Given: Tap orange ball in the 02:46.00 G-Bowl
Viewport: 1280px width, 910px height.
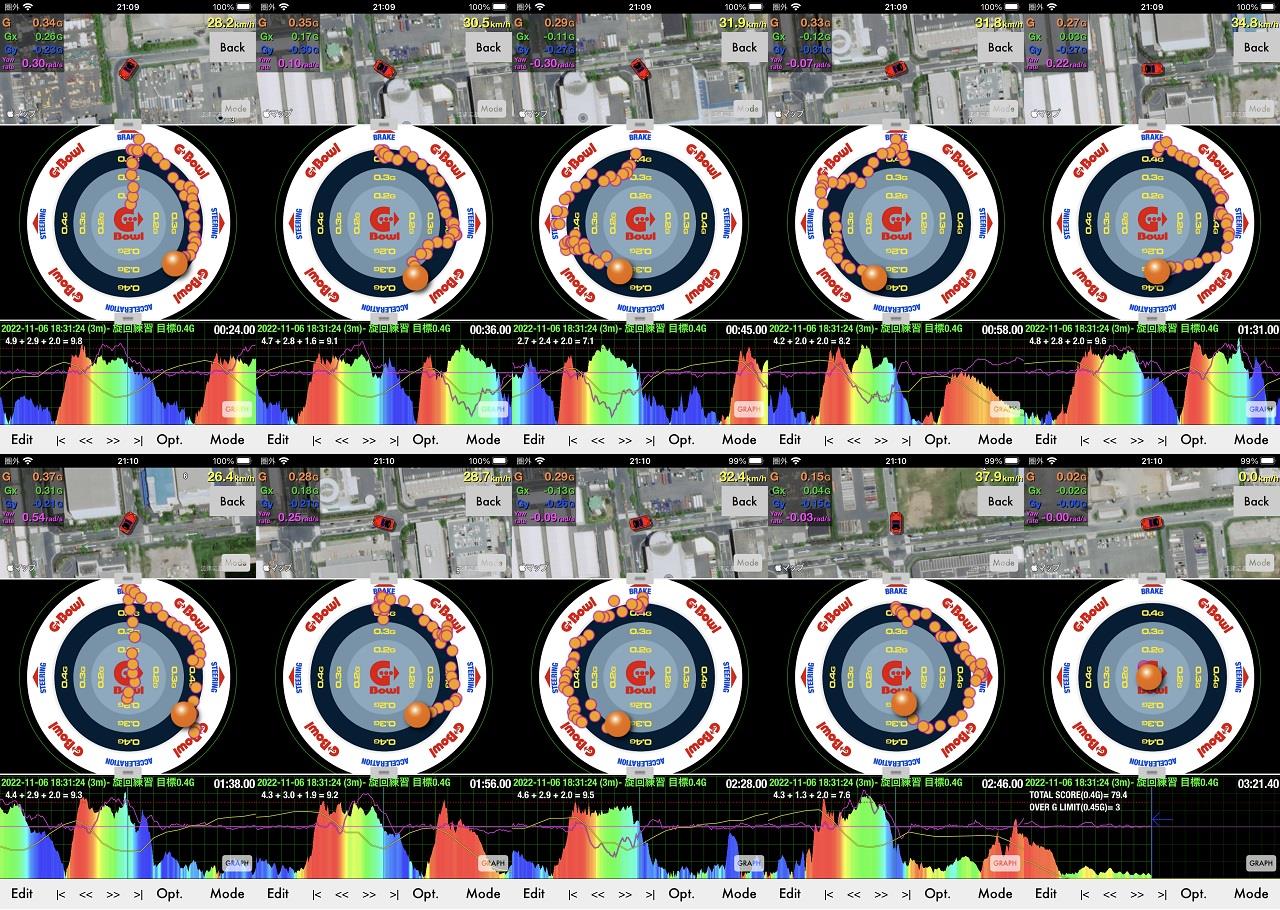Looking at the screenshot, I should (x=904, y=703).
